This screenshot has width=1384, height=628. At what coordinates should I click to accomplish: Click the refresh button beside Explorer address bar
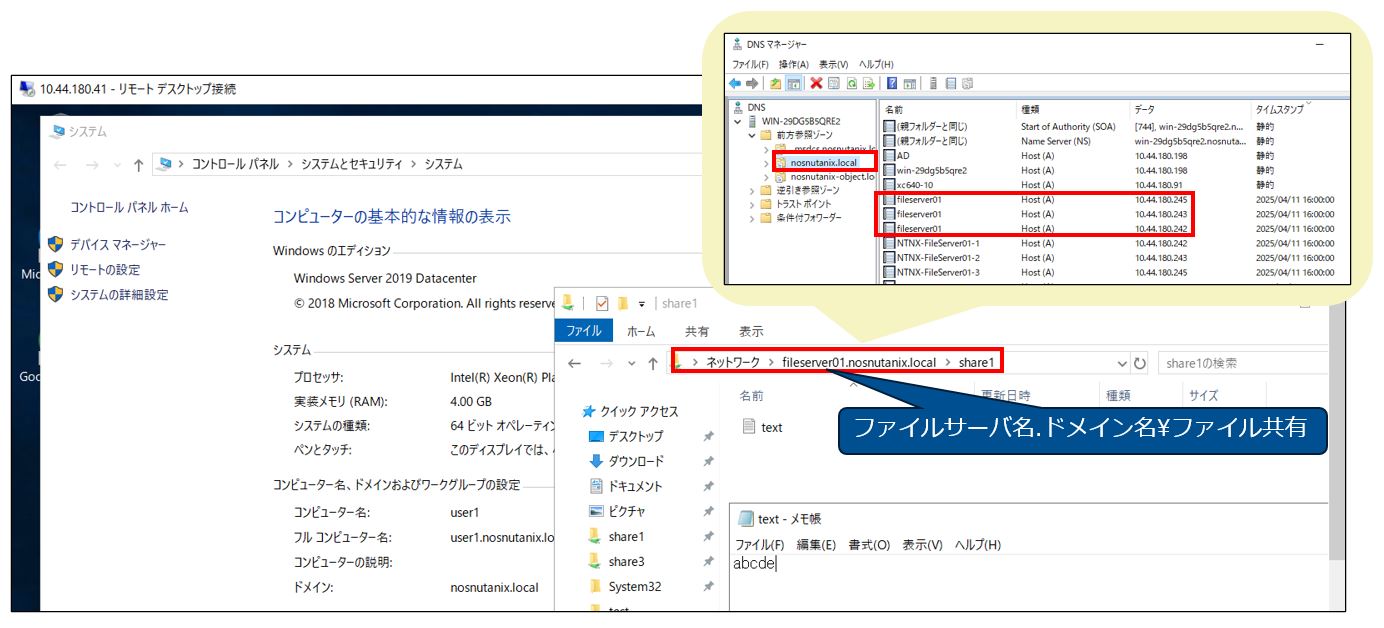pyautogui.click(x=1140, y=363)
